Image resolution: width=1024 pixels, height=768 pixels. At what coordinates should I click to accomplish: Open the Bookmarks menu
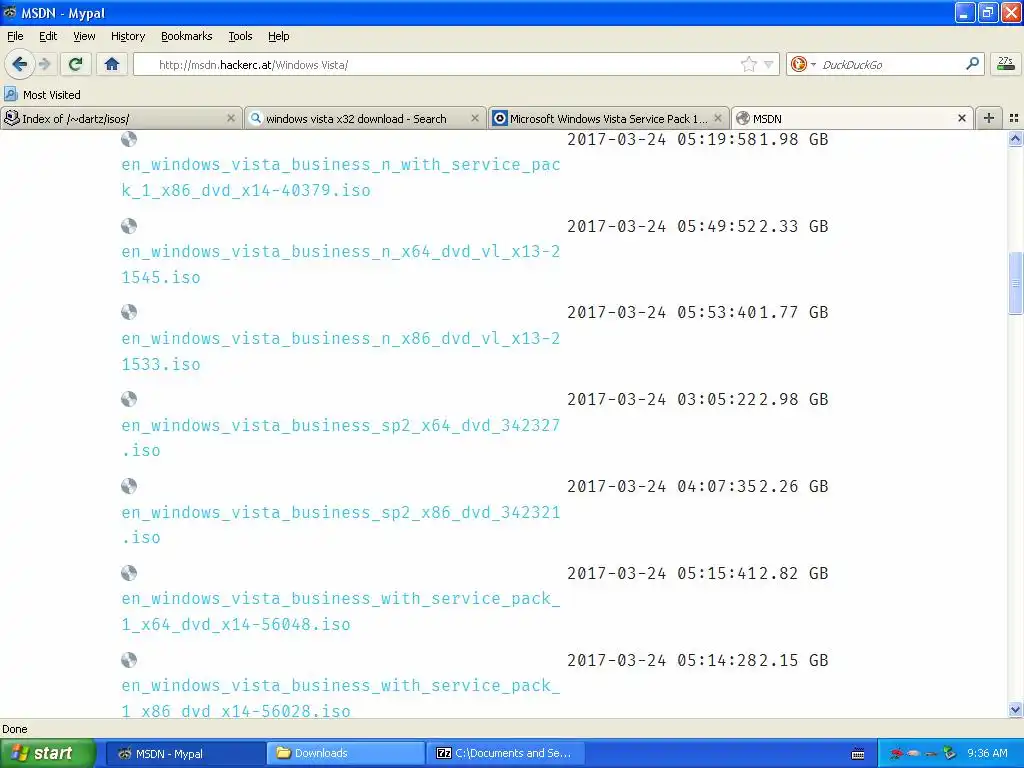[186, 36]
